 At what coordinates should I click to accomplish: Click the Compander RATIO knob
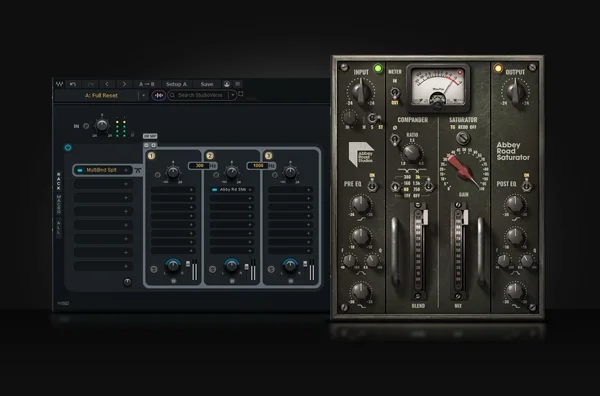click(412, 154)
